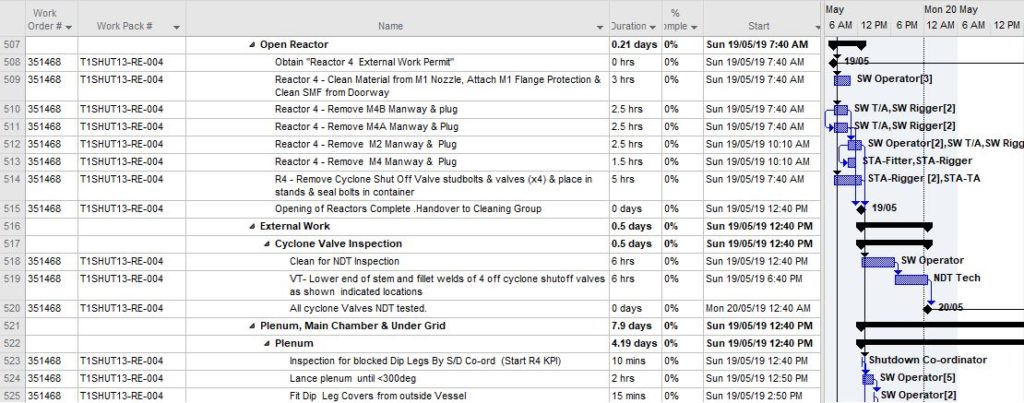1024x403 pixels.
Task: Collapse the Cyclone Valve Inspection group
Action: click(x=266, y=243)
